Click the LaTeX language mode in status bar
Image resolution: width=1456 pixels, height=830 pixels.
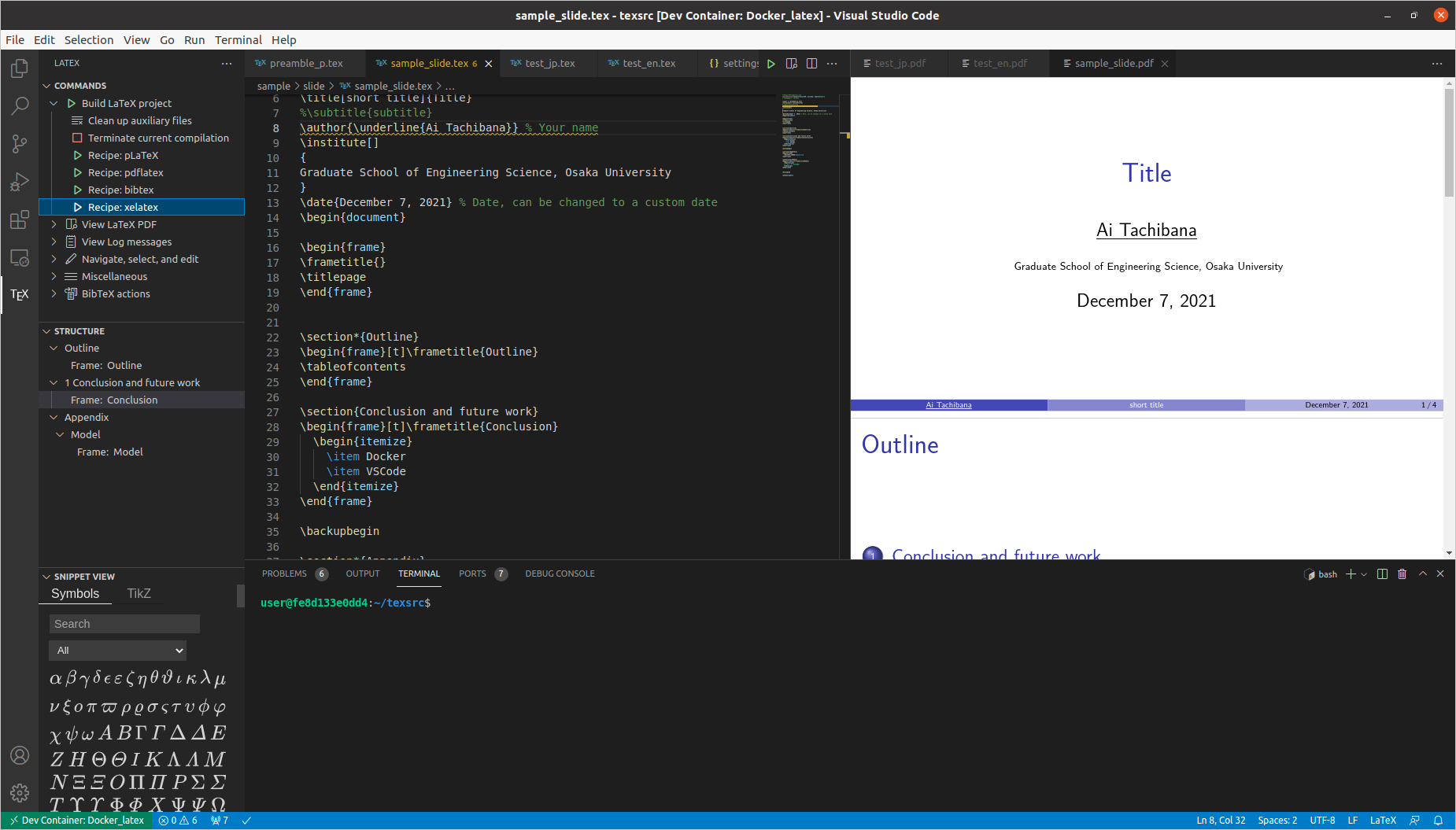[1383, 821]
